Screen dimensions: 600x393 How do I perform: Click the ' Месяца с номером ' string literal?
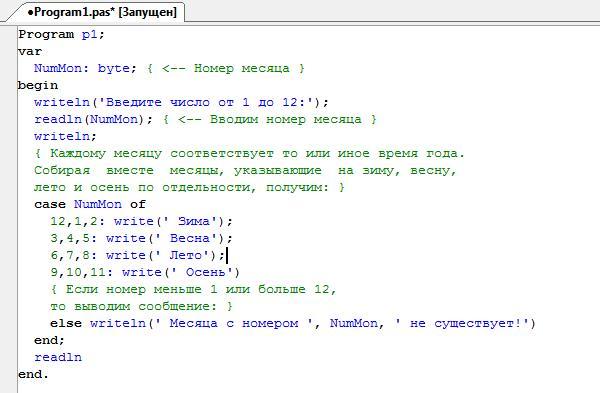click(233, 323)
